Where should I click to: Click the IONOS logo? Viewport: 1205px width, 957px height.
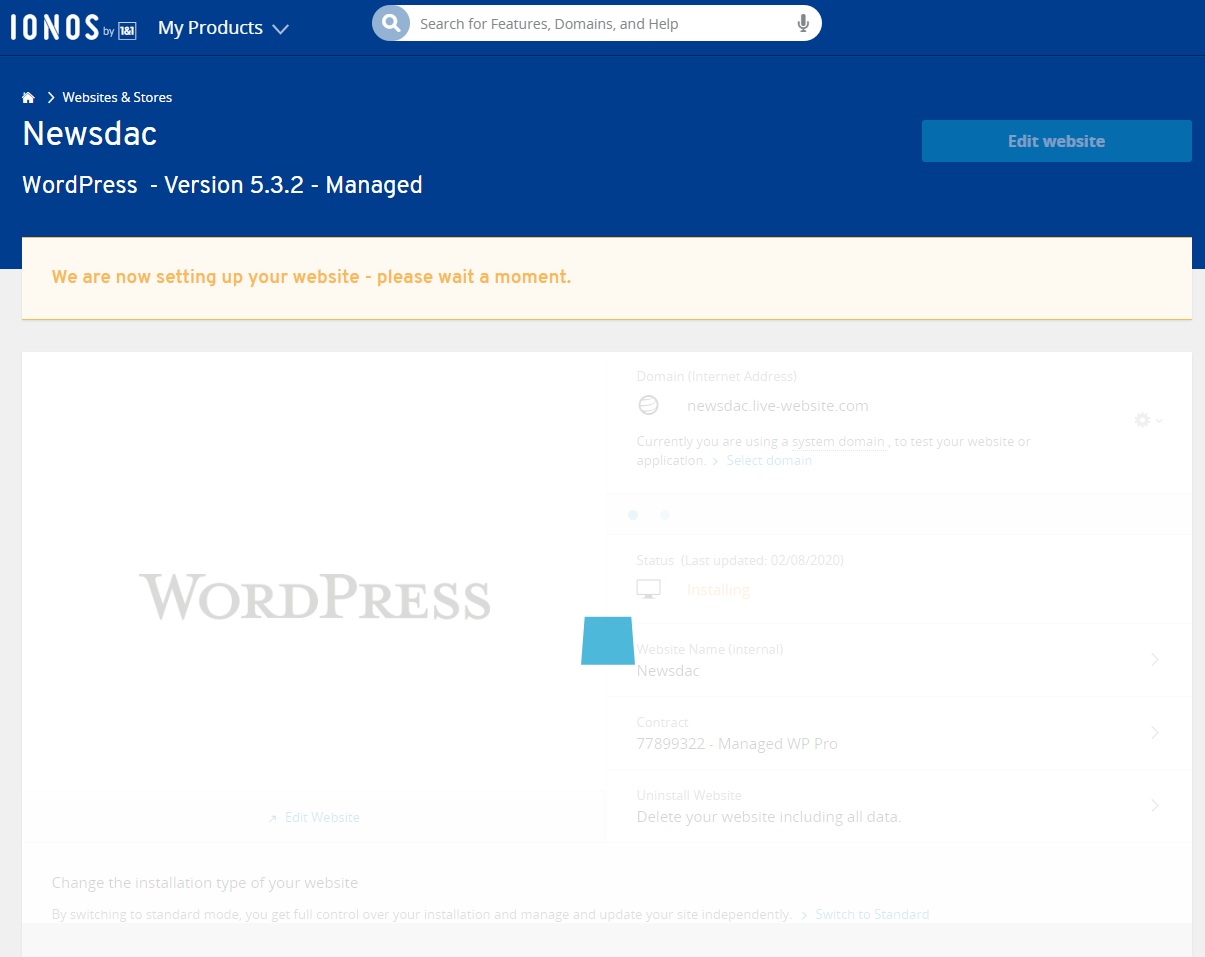pos(73,28)
